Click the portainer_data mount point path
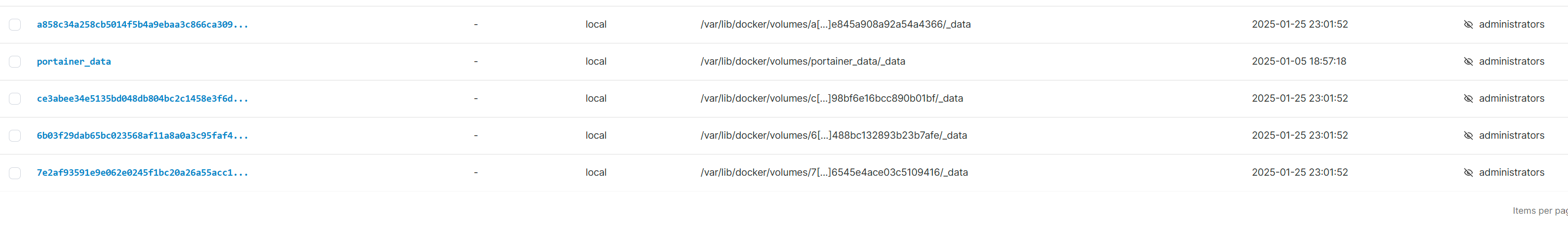 point(802,62)
